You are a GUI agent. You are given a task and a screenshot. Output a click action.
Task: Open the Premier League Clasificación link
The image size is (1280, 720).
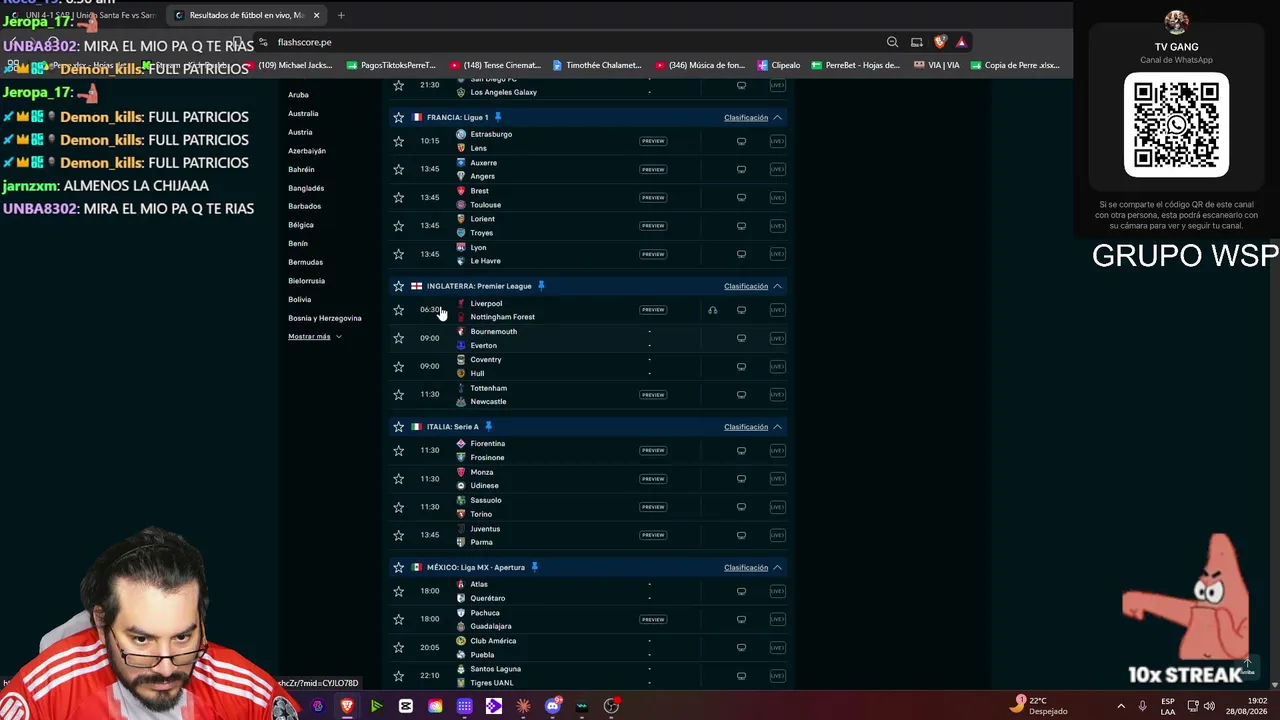[746, 286]
